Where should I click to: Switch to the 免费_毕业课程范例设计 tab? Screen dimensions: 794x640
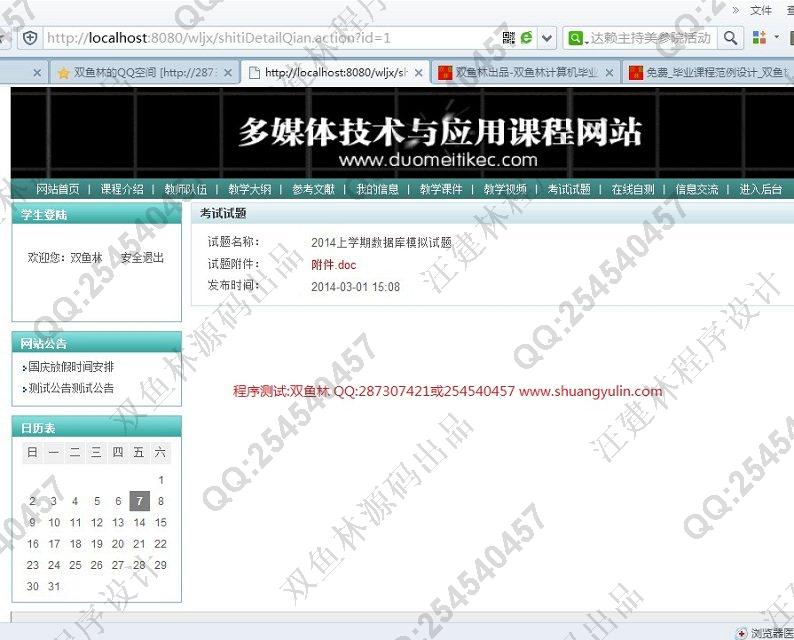click(x=709, y=72)
